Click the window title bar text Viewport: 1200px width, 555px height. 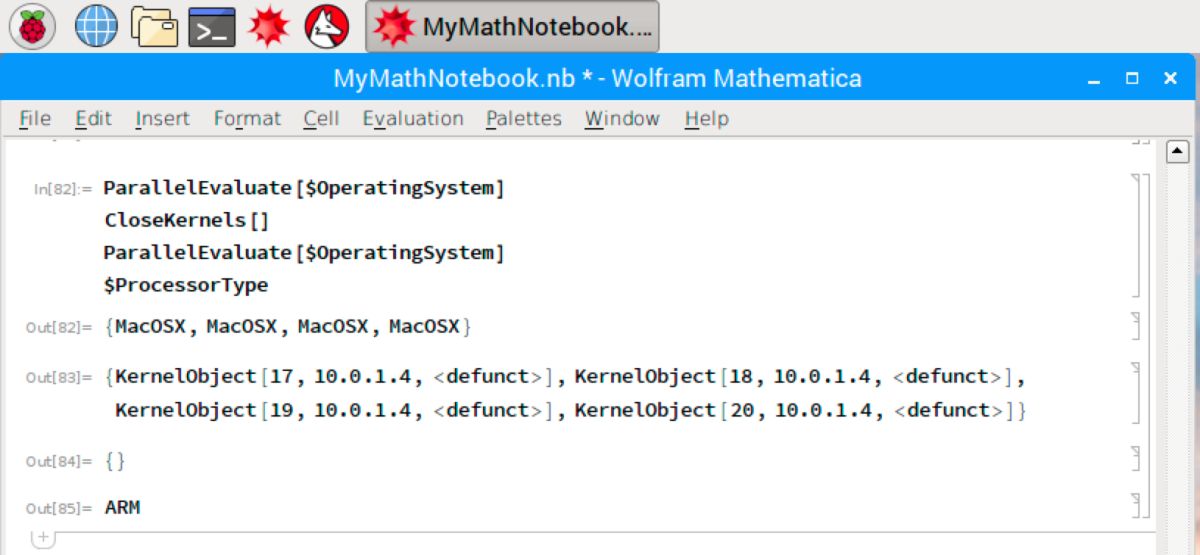point(597,78)
